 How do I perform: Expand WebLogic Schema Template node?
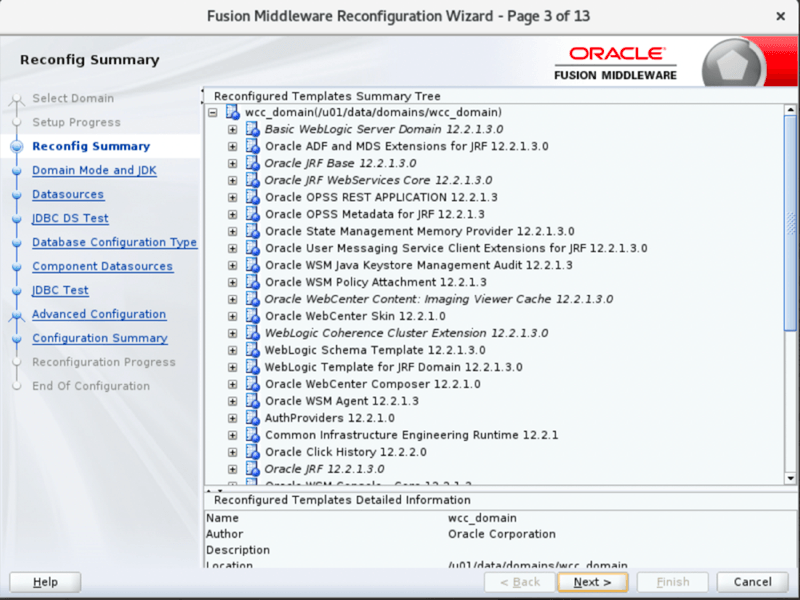pos(233,351)
